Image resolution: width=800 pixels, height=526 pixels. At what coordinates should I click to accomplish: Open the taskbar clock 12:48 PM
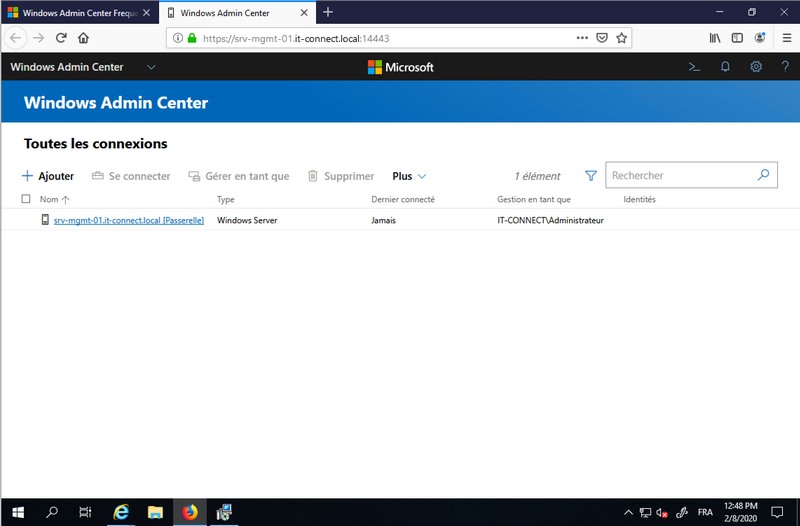[x=740, y=512]
